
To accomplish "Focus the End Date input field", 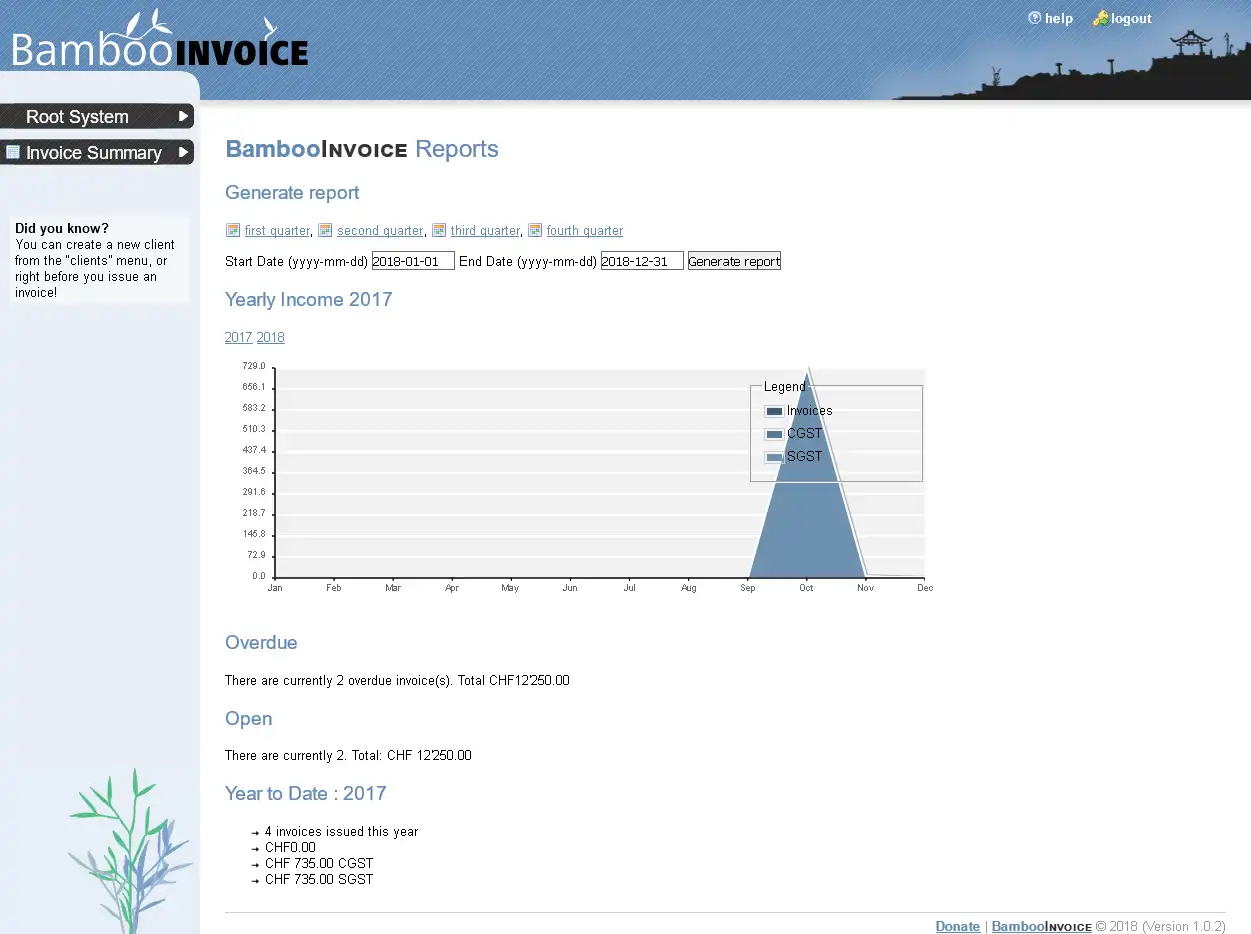I will 642,261.
